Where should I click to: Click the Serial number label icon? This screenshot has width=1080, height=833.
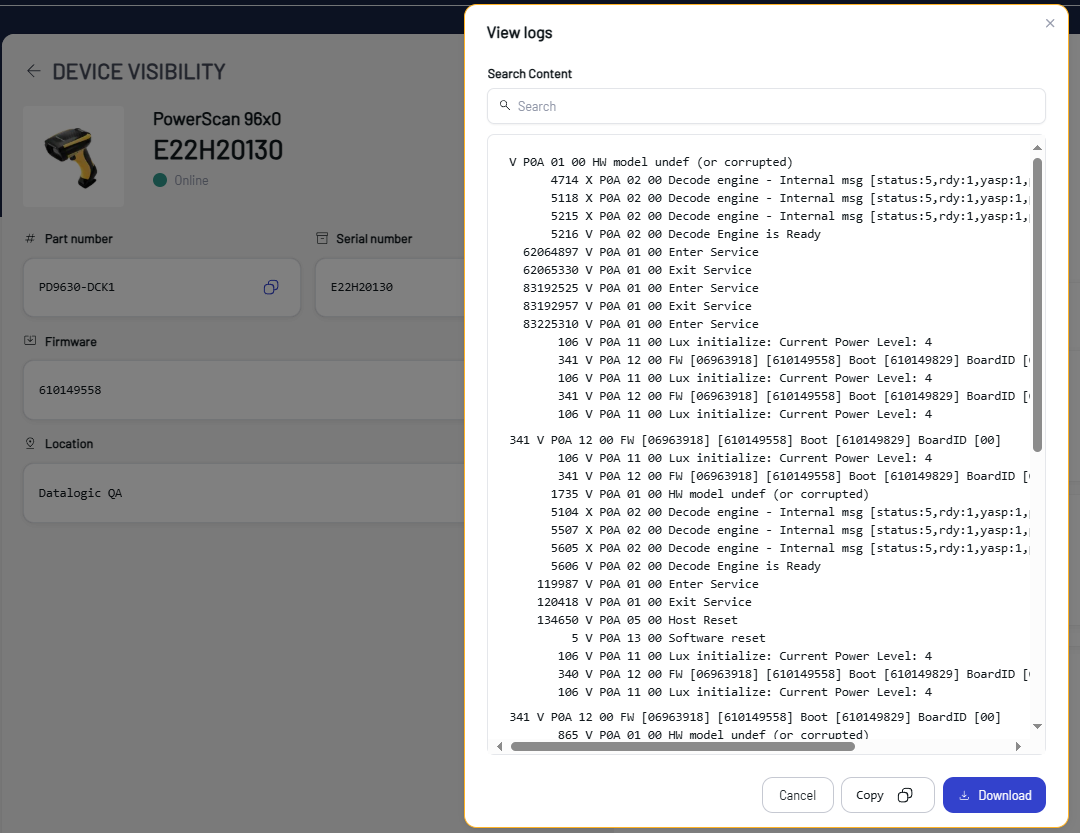(x=322, y=239)
